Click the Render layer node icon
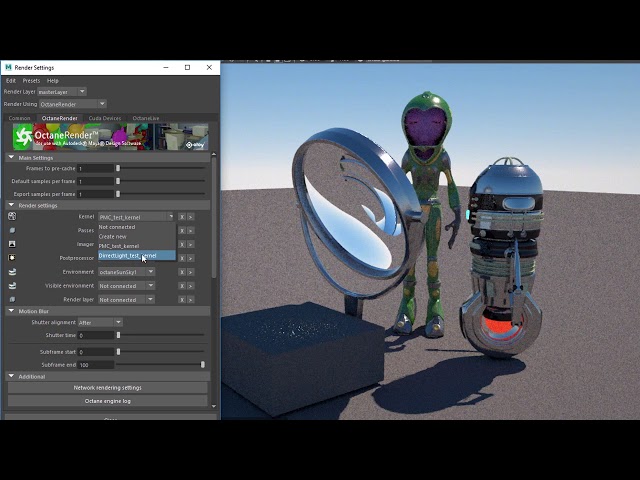Screen dimensions: 640x480 12,300
